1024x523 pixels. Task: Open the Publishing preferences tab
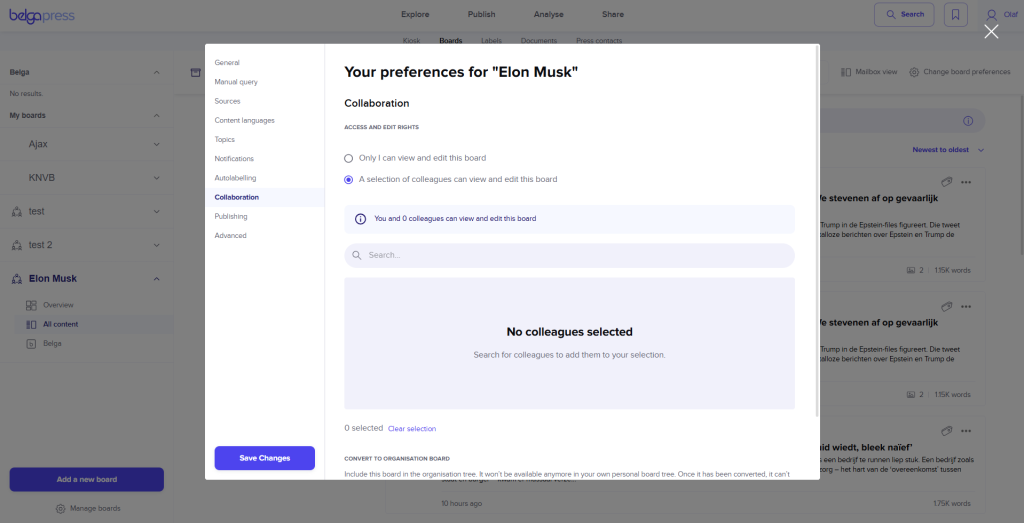231,216
